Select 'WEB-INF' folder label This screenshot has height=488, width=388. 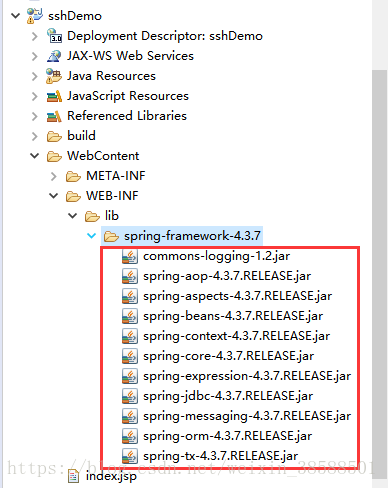point(112,196)
